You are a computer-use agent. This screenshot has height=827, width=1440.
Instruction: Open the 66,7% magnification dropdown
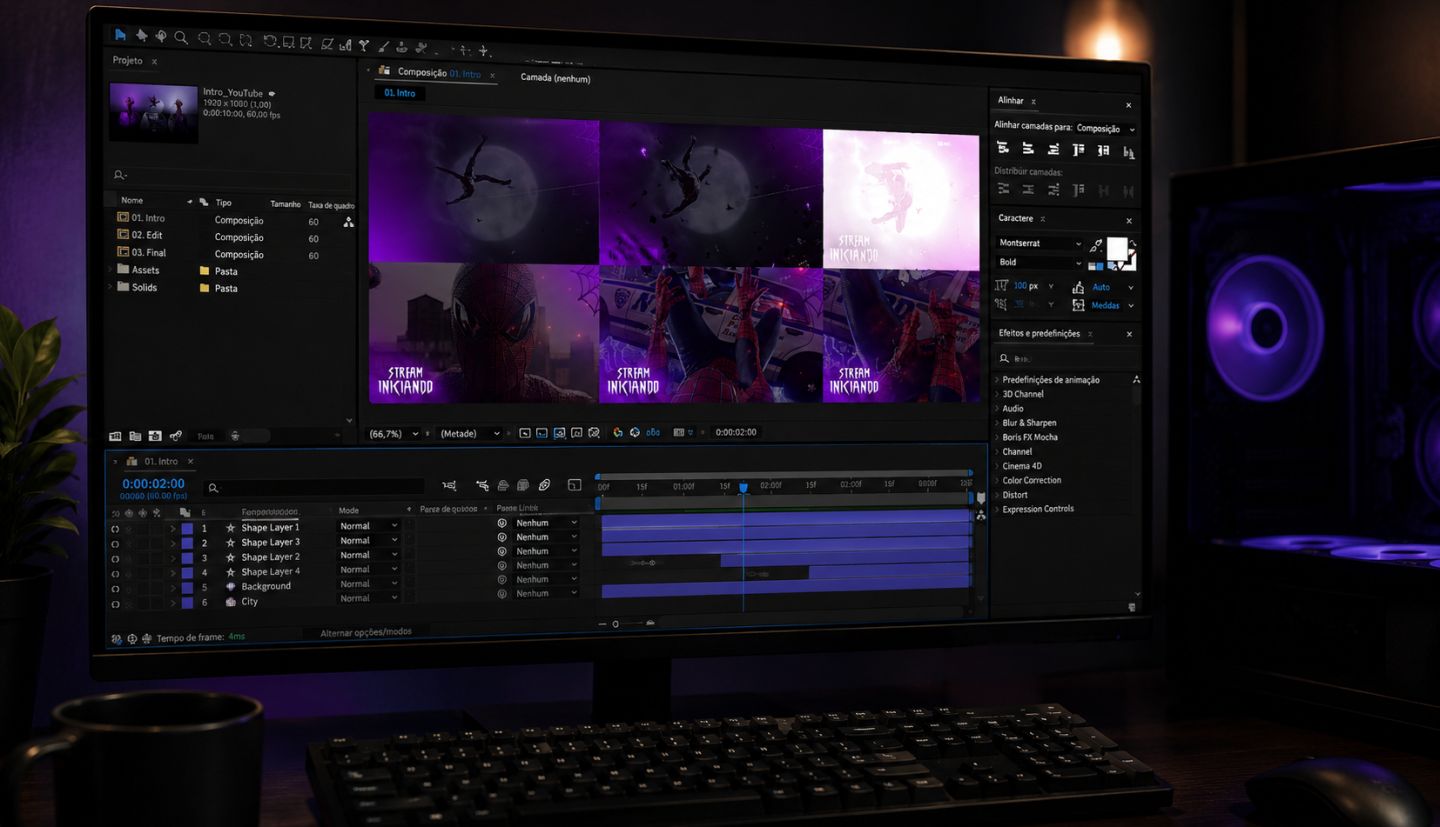pos(393,434)
